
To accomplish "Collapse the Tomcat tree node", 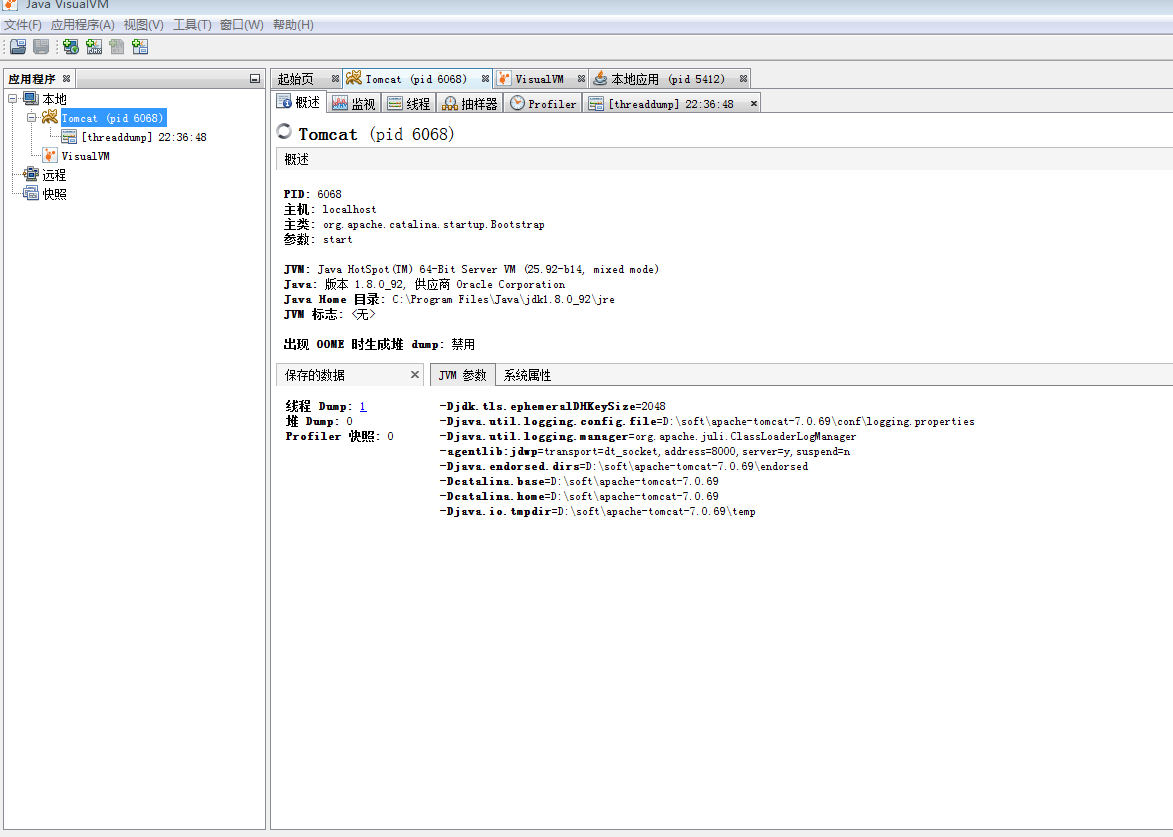I will point(31,117).
